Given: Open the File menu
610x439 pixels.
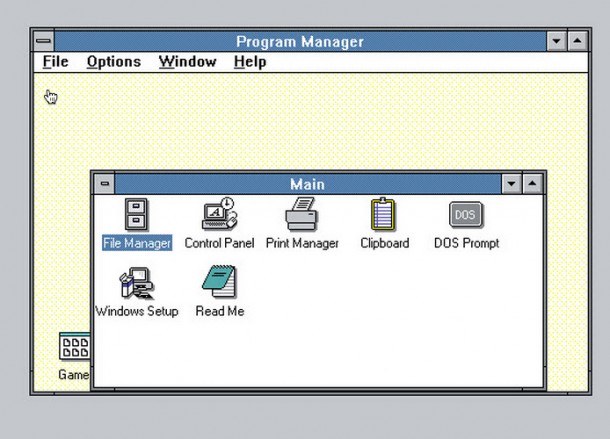Looking at the screenshot, I should click(56, 61).
